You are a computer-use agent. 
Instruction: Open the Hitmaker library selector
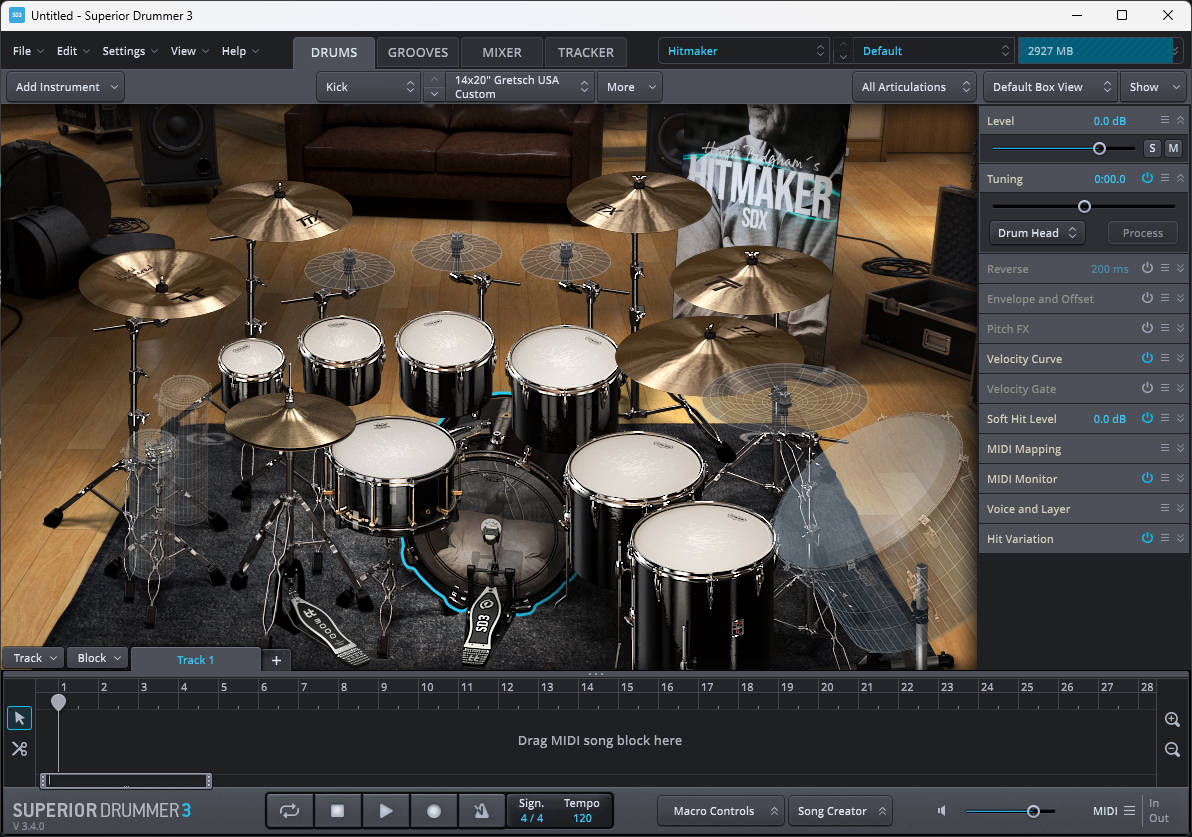pos(743,51)
